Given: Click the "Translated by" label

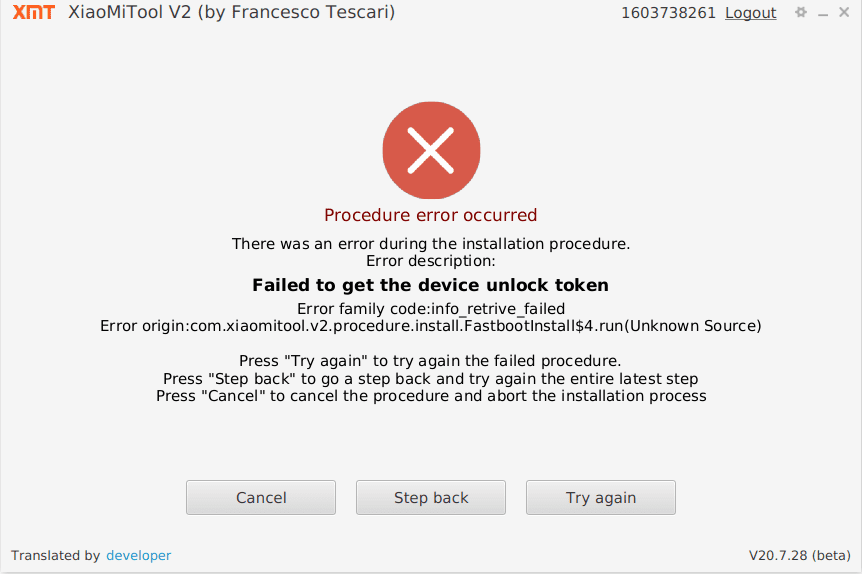Looking at the screenshot, I should (x=55, y=555).
